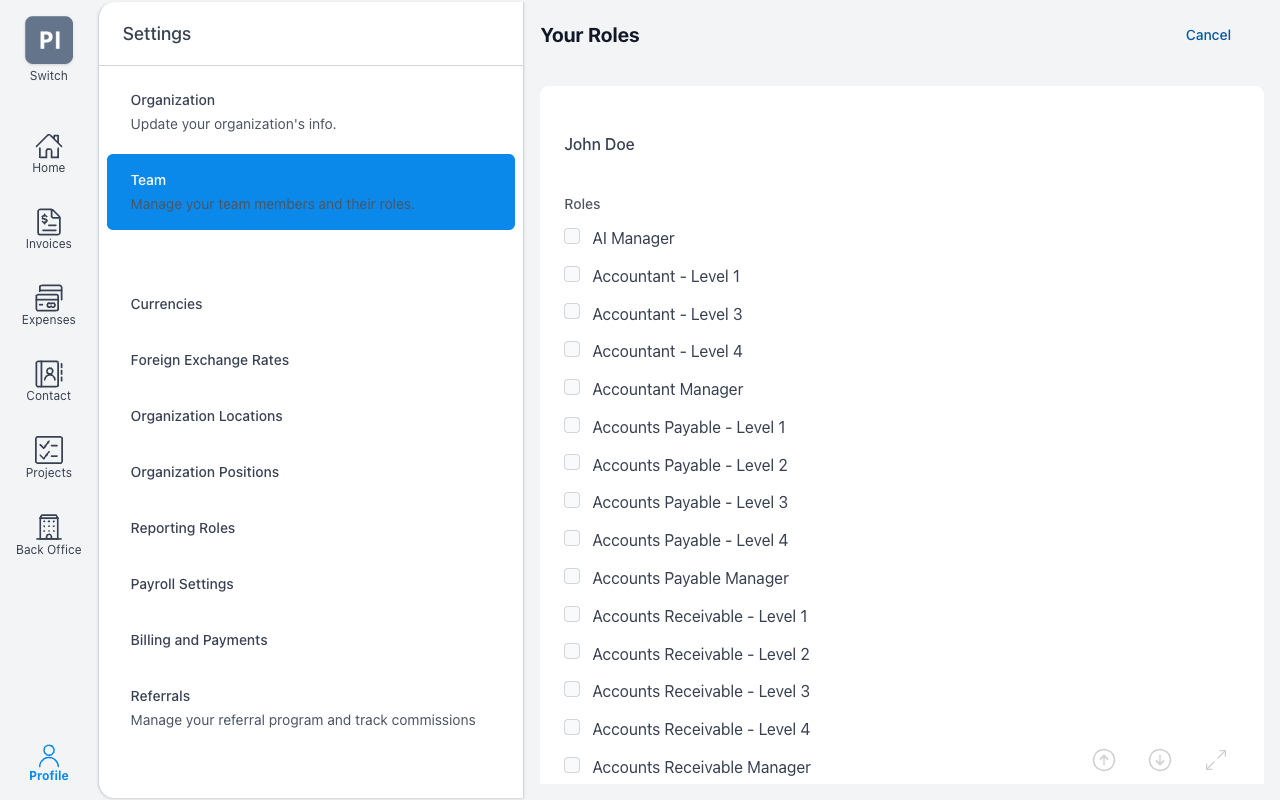Screen dimensions: 1280x800
Task: Select Accounts Receivable - Level 3 checkbox
Action: pyautogui.click(x=572, y=690)
